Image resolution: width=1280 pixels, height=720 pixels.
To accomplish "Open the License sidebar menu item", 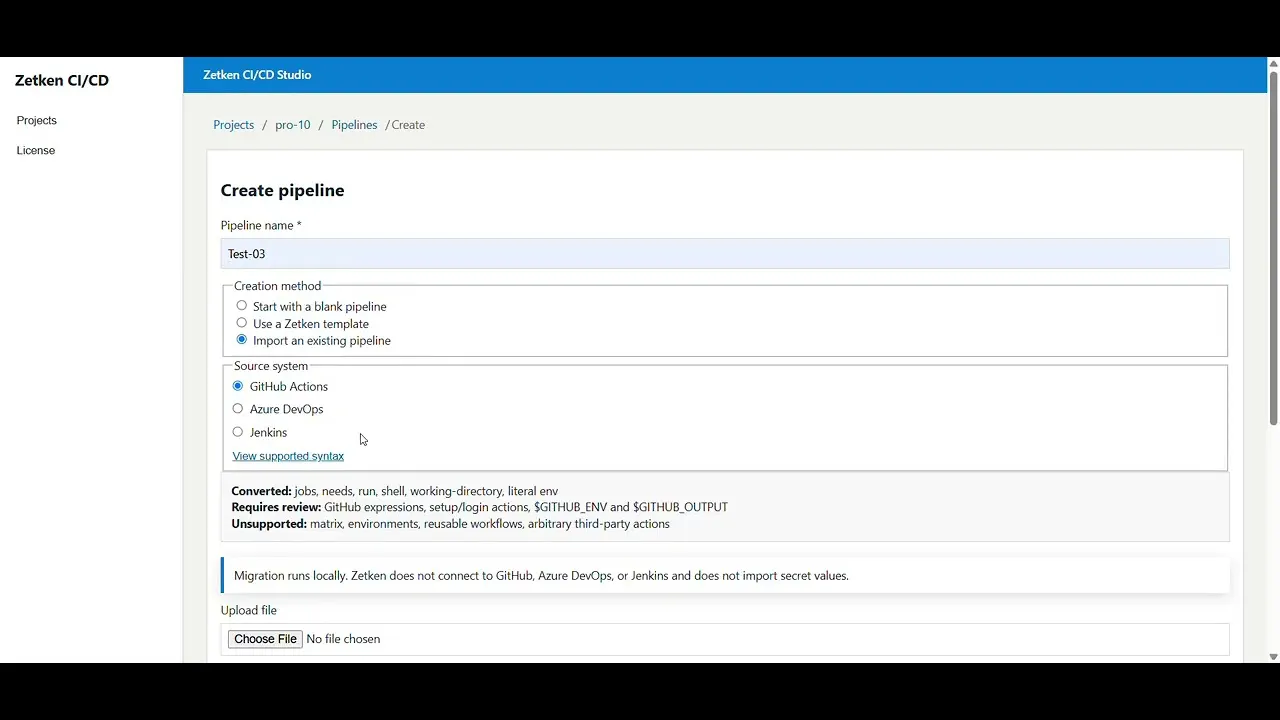I will coord(36,150).
